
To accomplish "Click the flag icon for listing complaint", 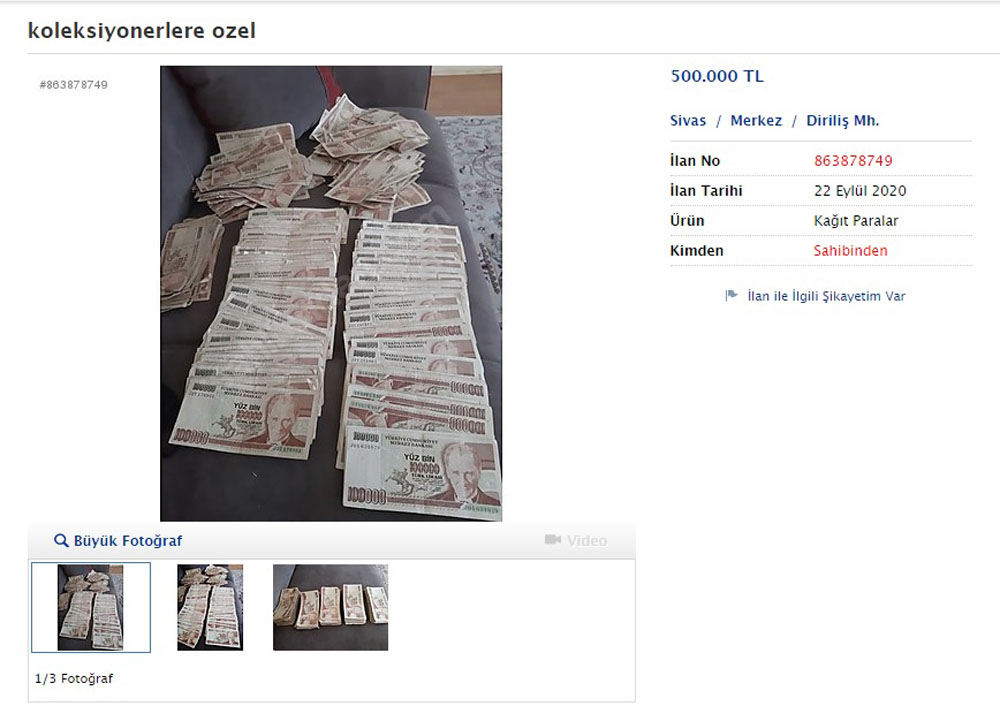I will pos(732,295).
